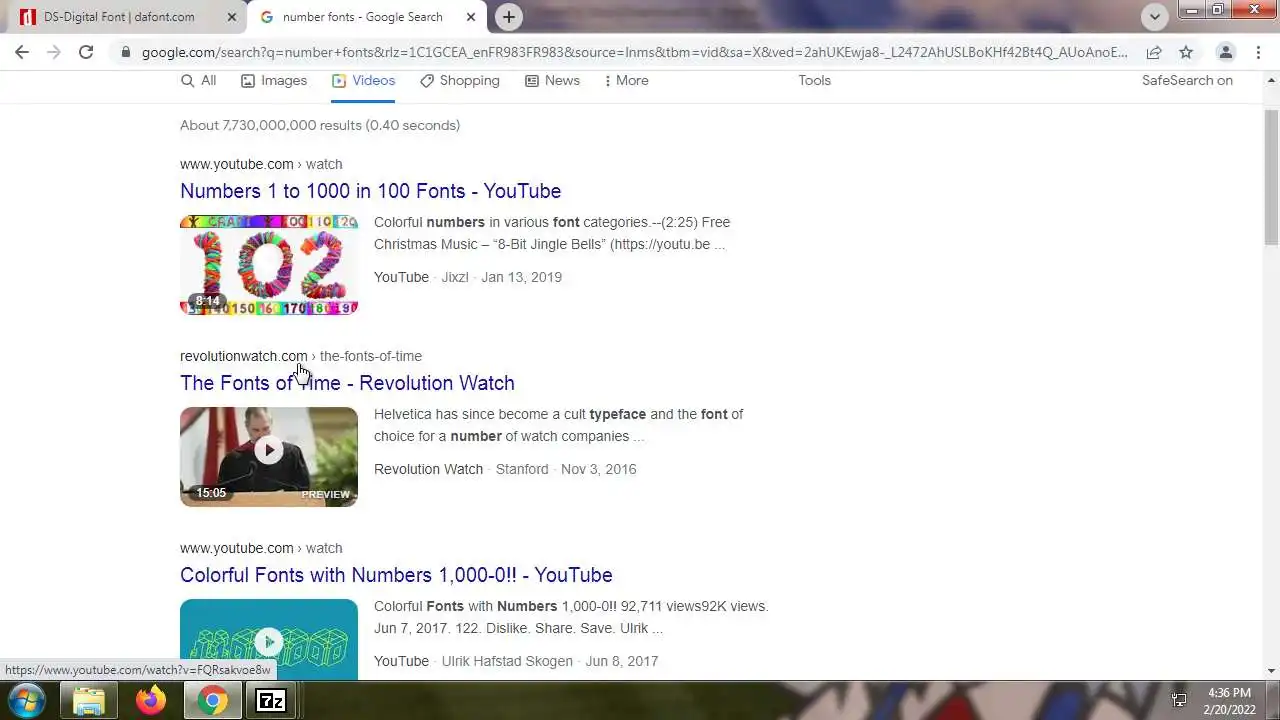
Task: Open the tab search dropdown arrow
Action: [x=1155, y=16]
